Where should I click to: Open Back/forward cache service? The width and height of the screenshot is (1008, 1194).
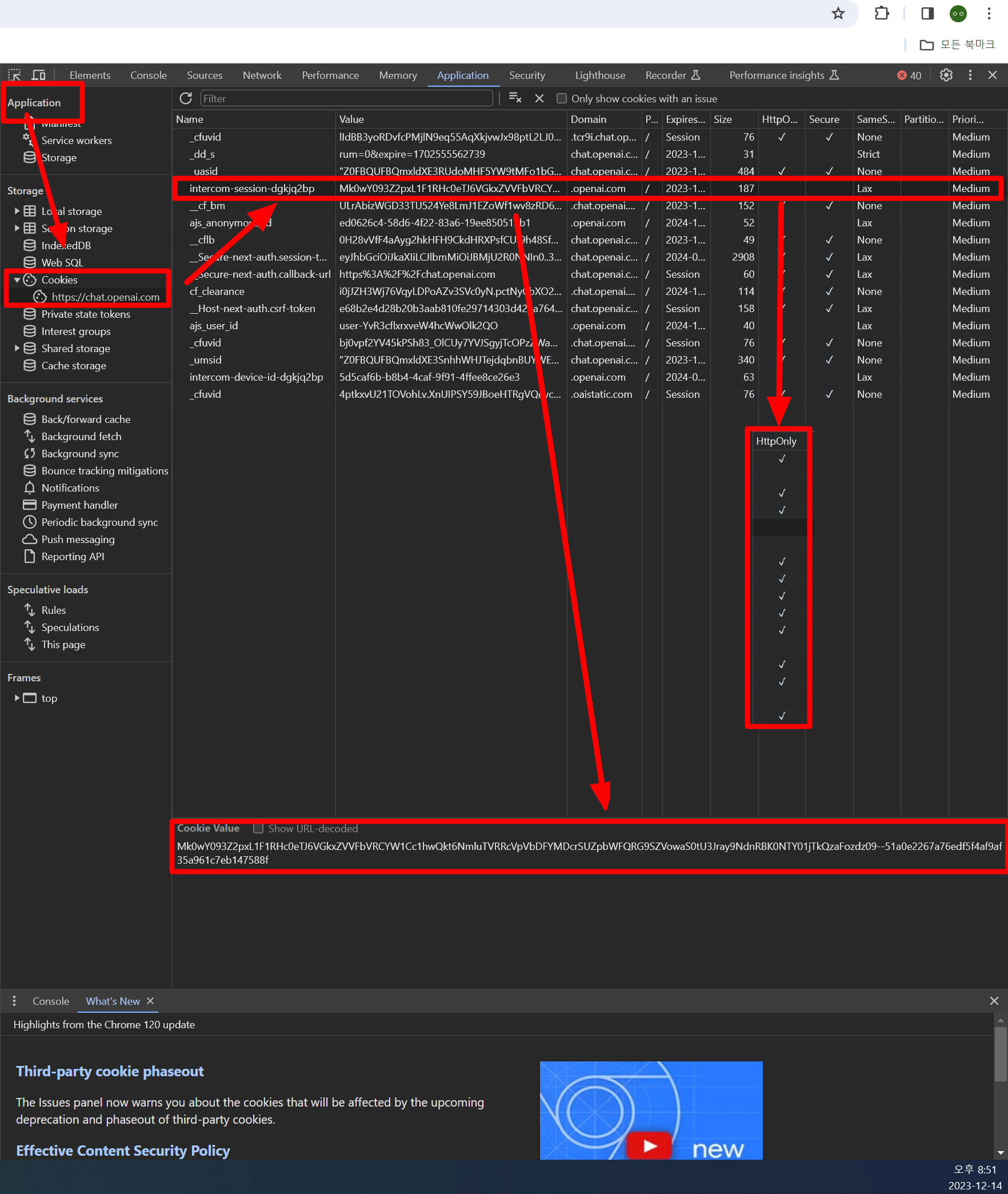tap(86, 419)
